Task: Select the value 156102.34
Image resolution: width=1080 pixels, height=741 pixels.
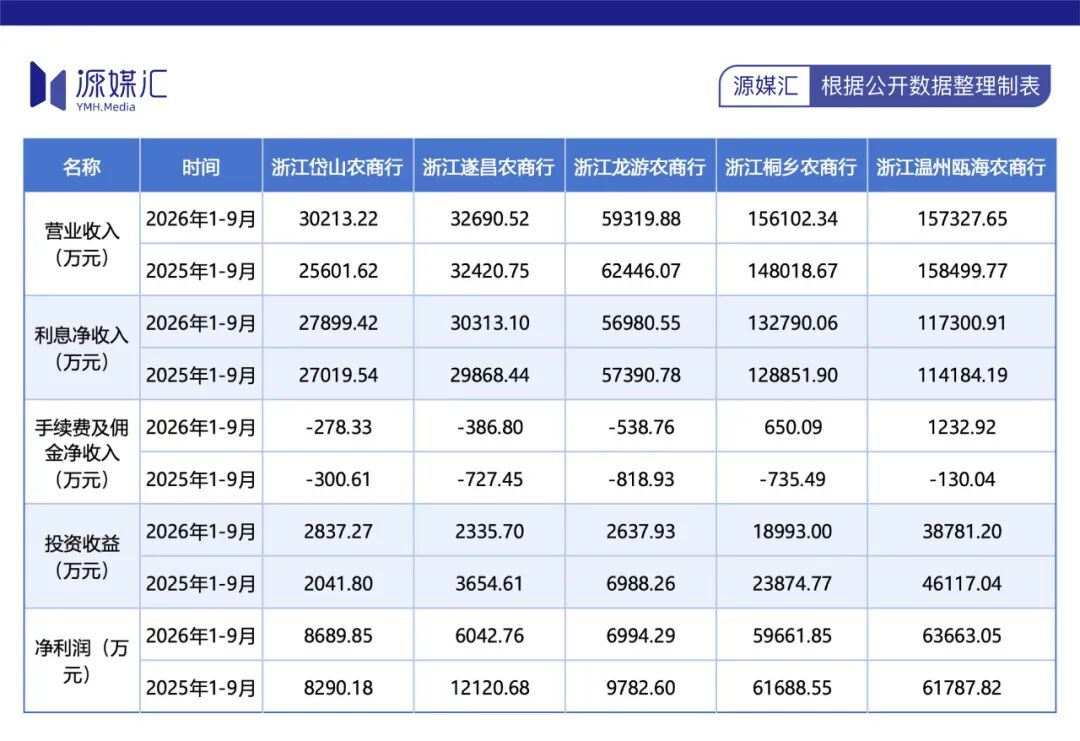Action: tap(793, 219)
